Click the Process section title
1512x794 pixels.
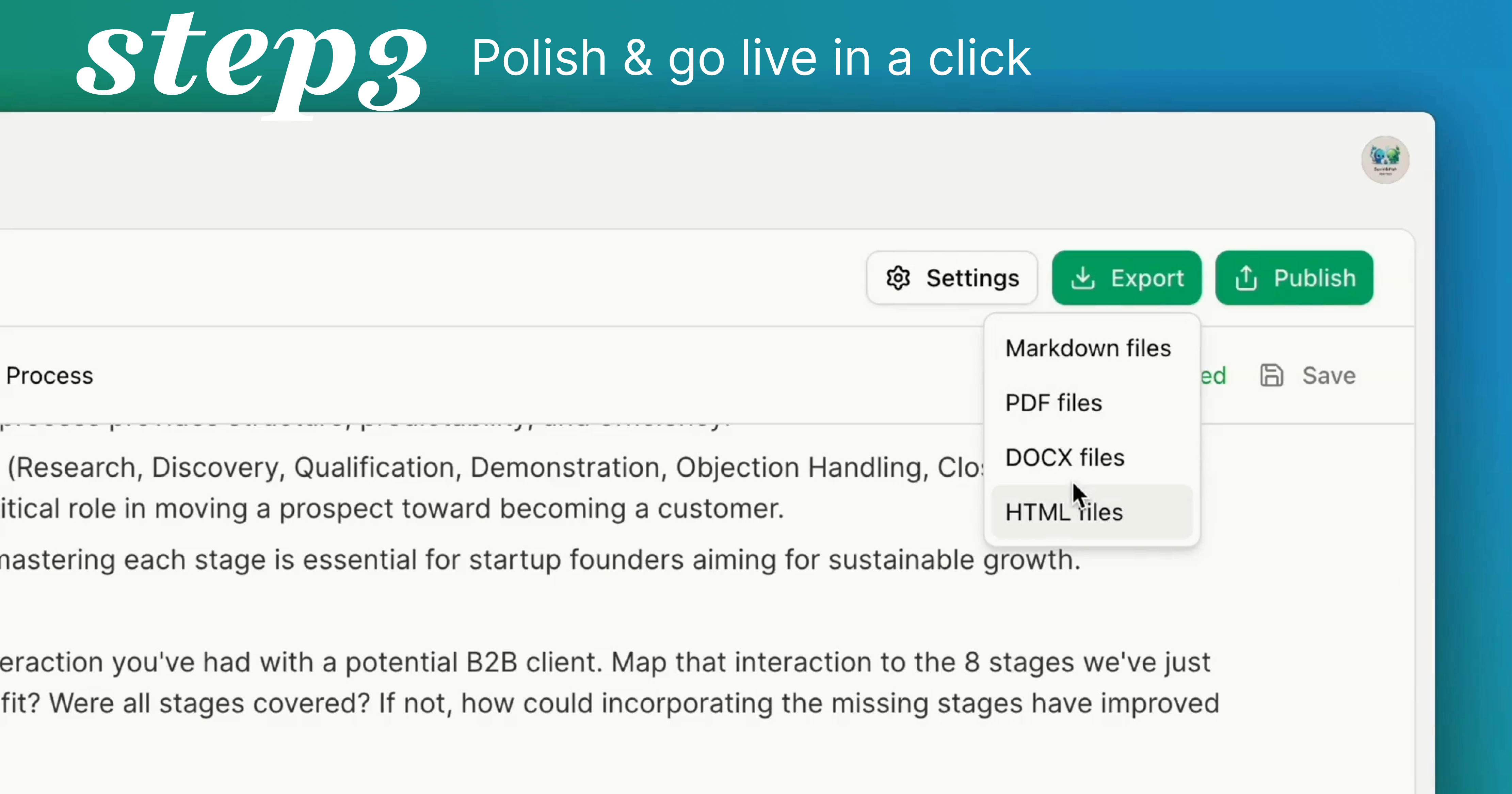point(50,375)
